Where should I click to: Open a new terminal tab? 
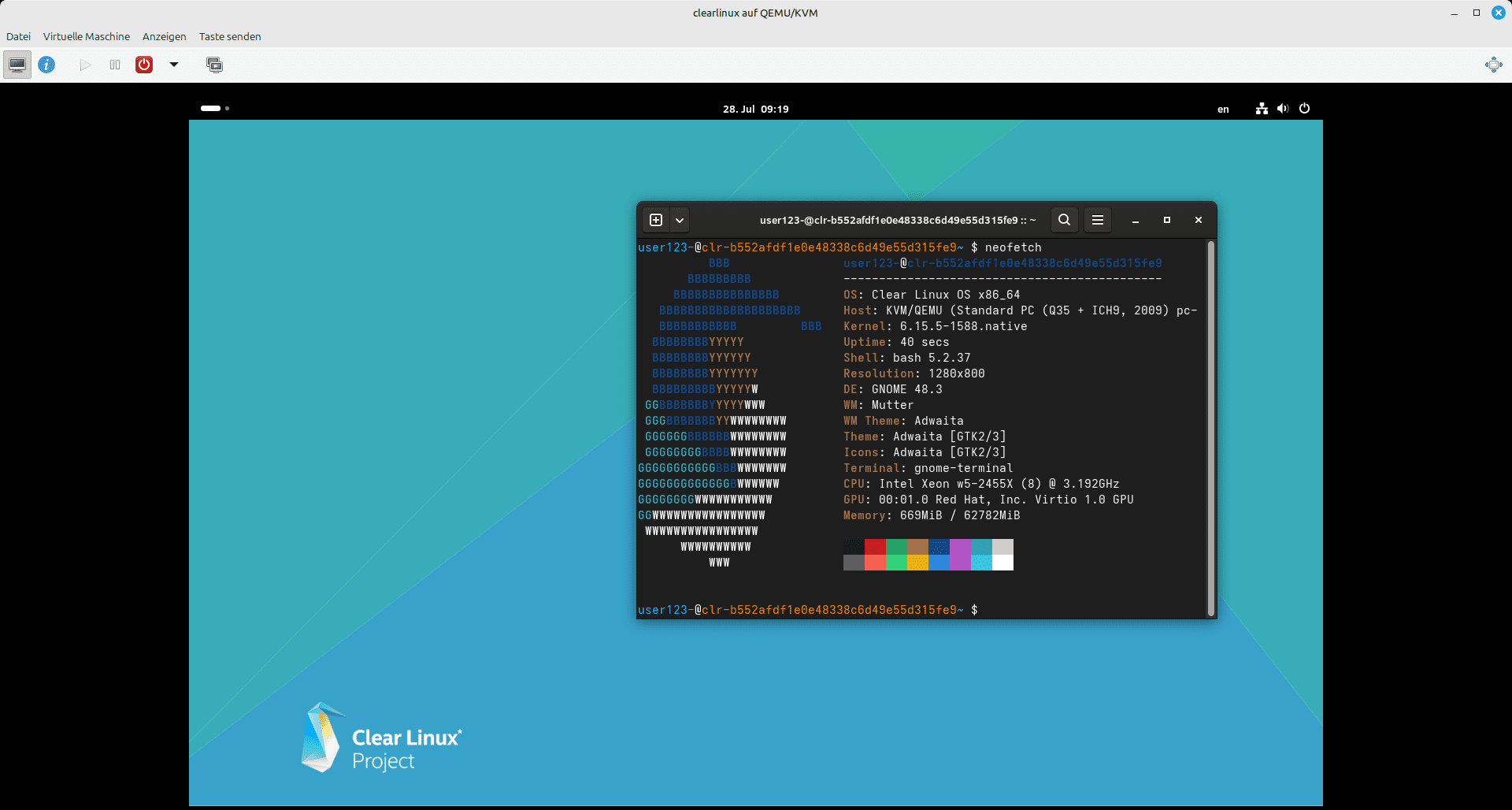point(656,220)
